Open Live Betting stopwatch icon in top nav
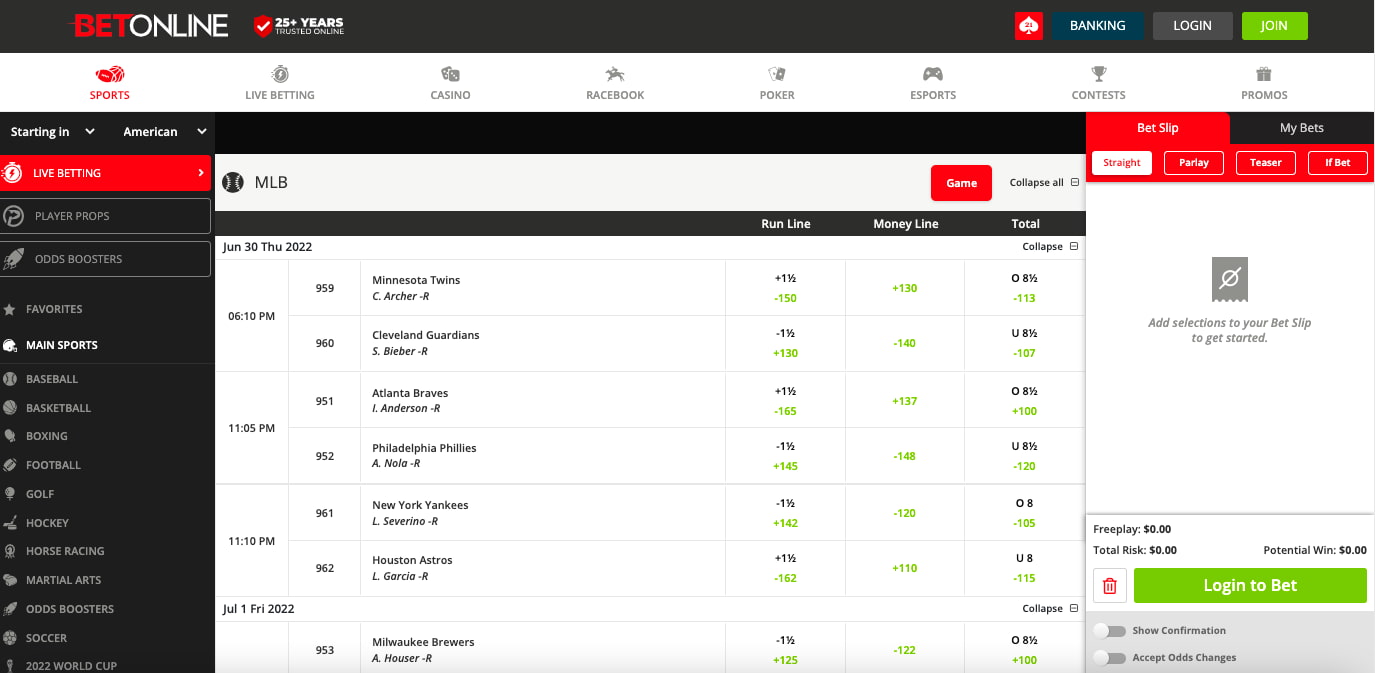 (280, 75)
